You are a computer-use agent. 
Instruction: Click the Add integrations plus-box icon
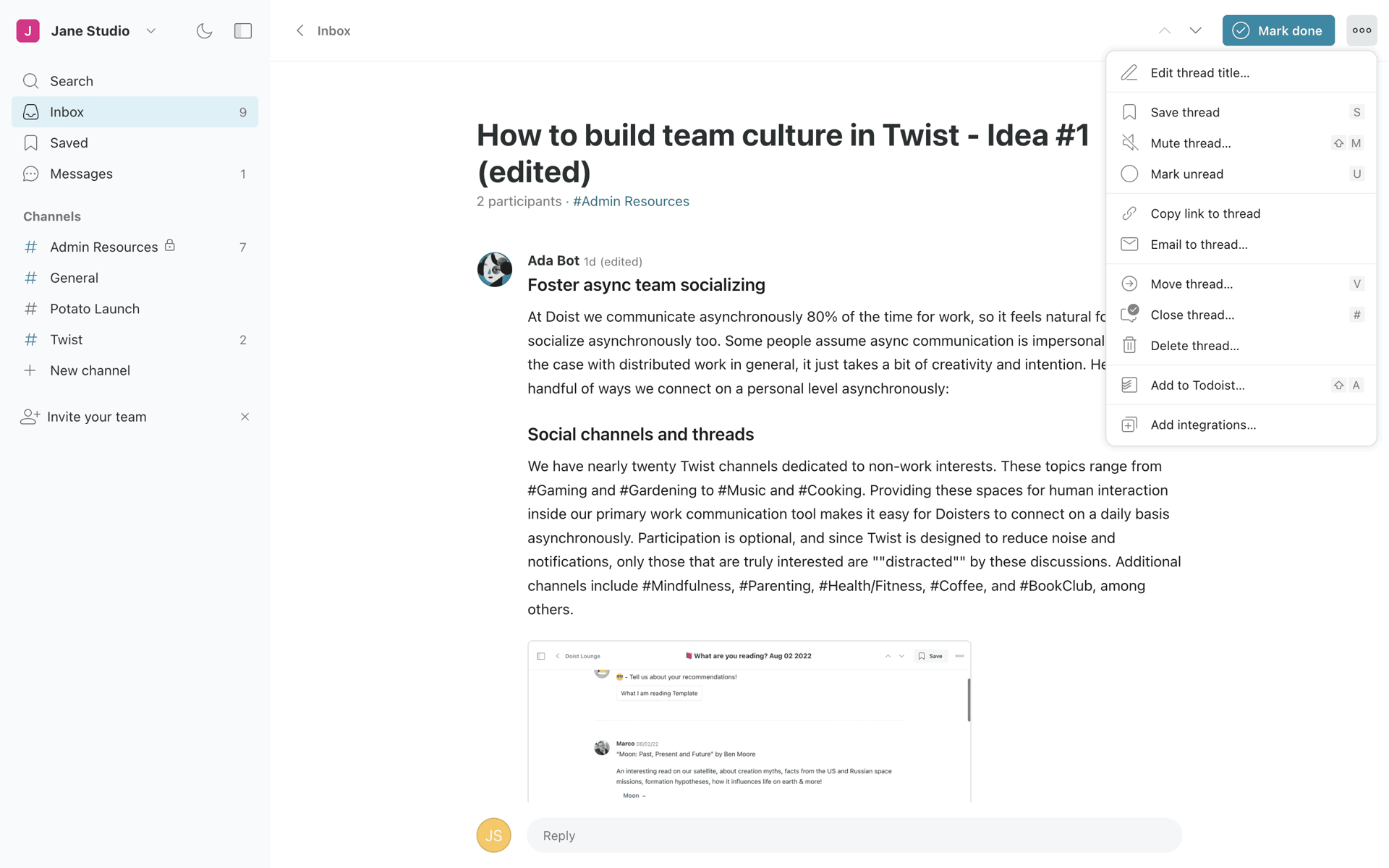[1129, 425]
